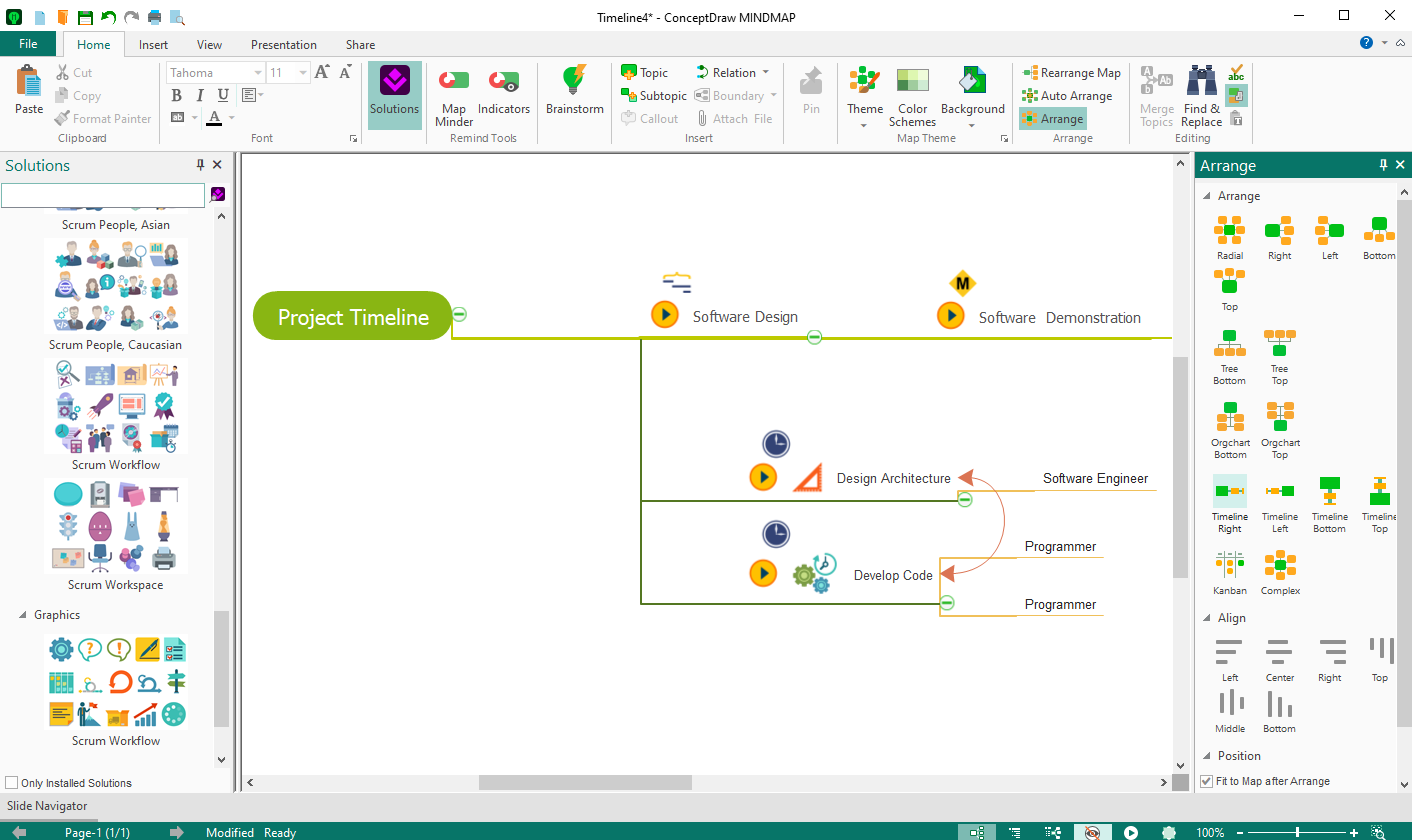Open the Indicators tool
Image resolution: width=1412 pixels, height=840 pixels.
[x=503, y=90]
